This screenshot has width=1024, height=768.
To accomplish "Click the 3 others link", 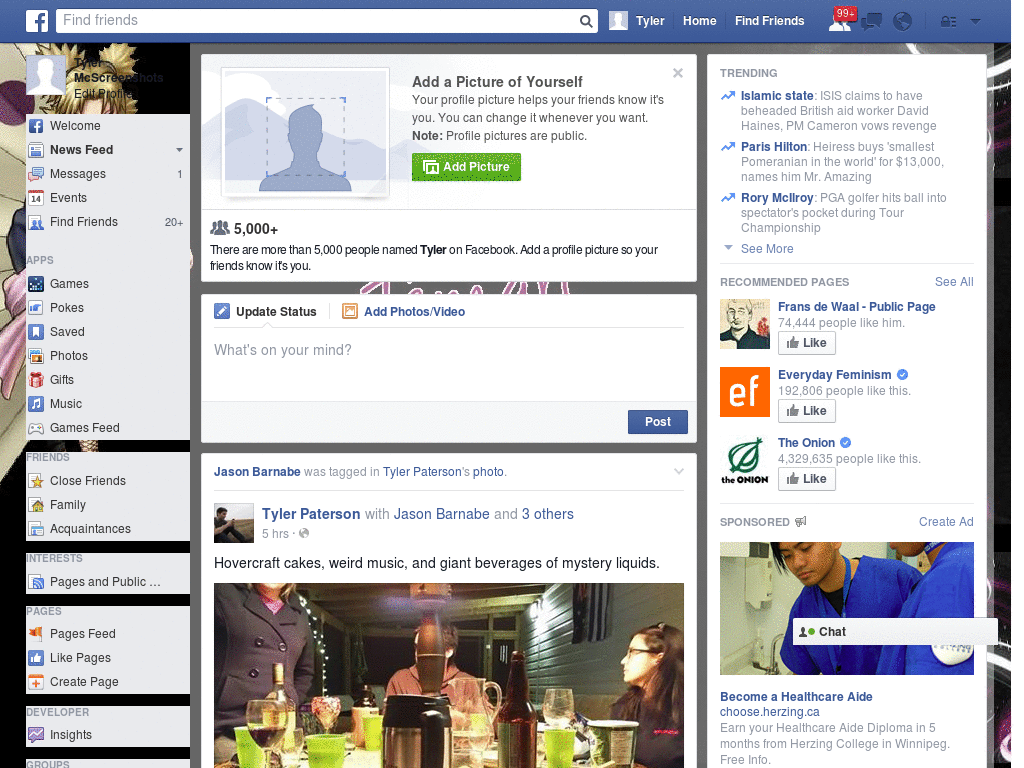I will [x=547, y=514].
